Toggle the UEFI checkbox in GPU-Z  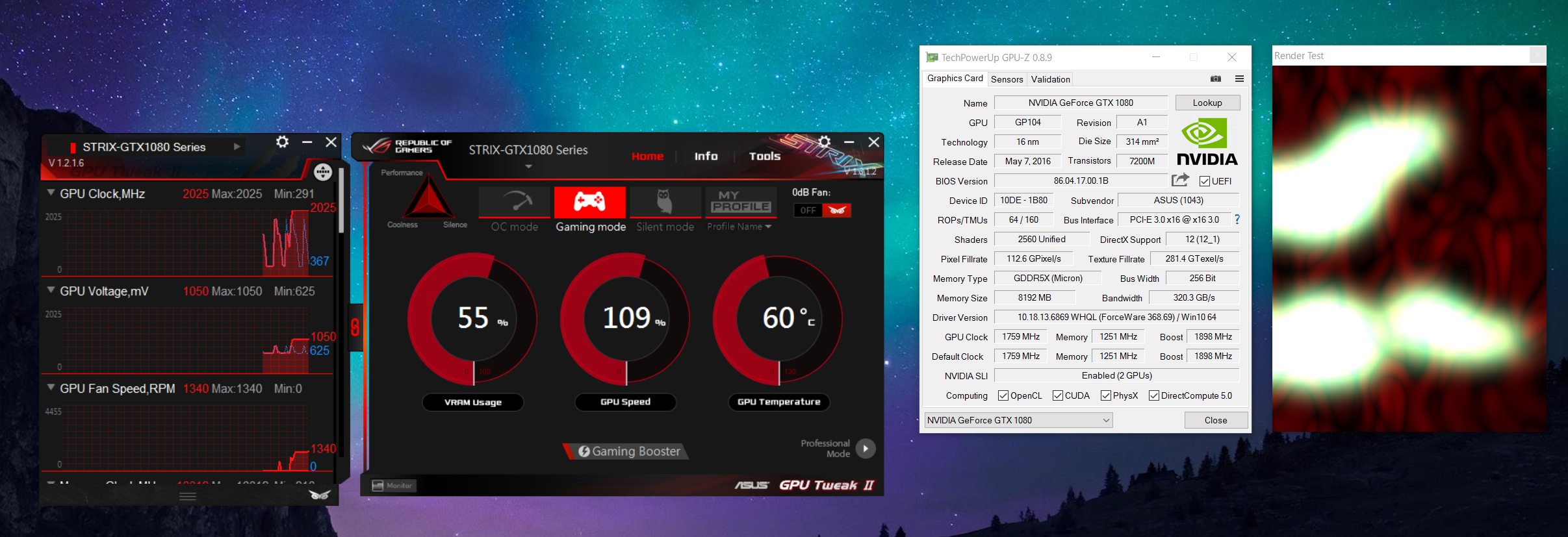1205,181
